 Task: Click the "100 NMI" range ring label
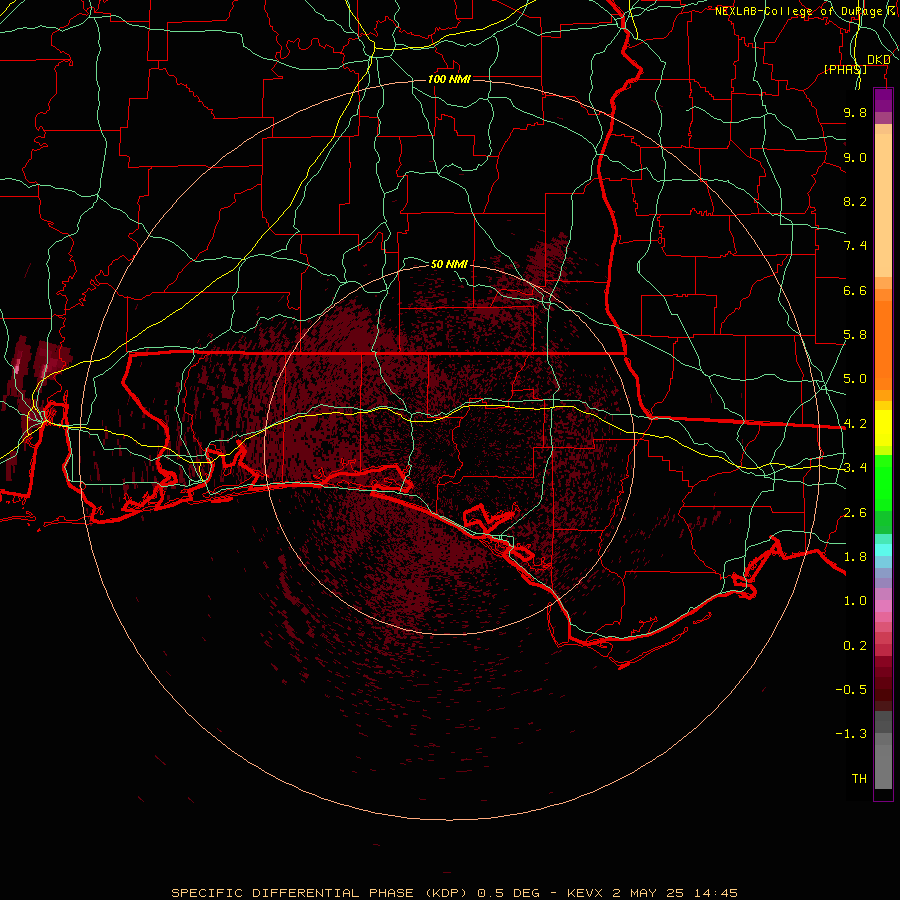coord(449,79)
